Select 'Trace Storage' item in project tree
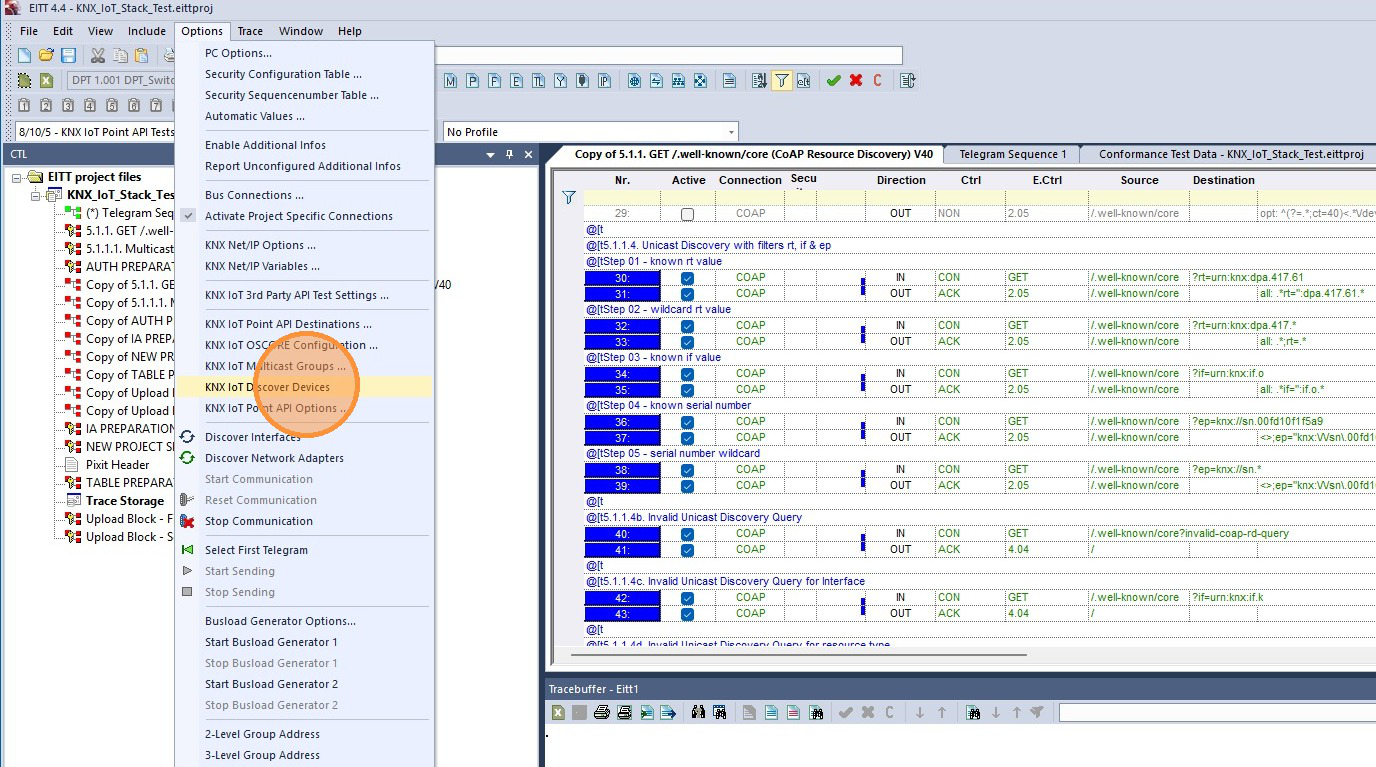 (x=125, y=501)
